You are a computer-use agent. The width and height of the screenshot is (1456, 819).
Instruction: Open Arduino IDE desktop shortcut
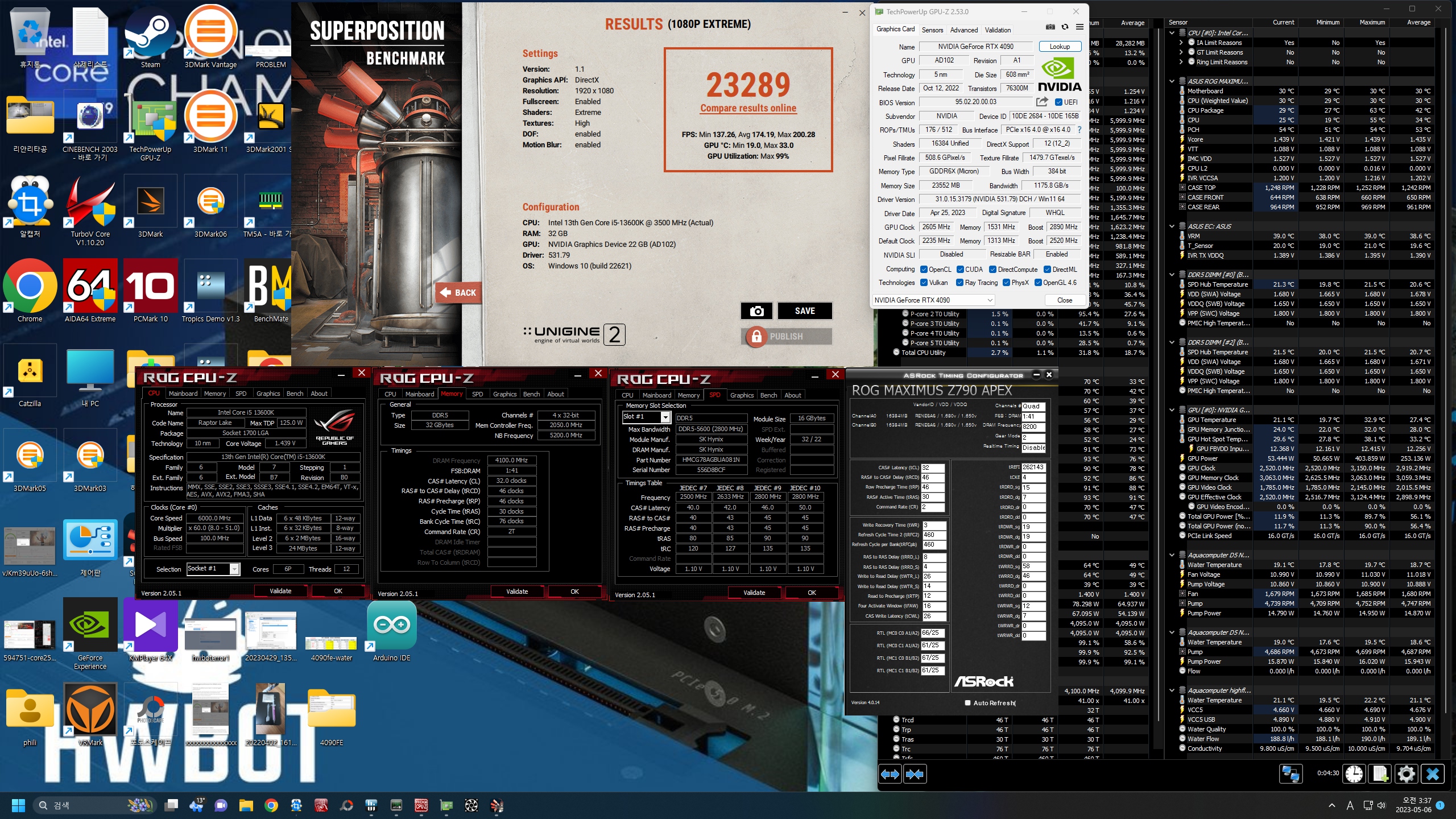392,630
